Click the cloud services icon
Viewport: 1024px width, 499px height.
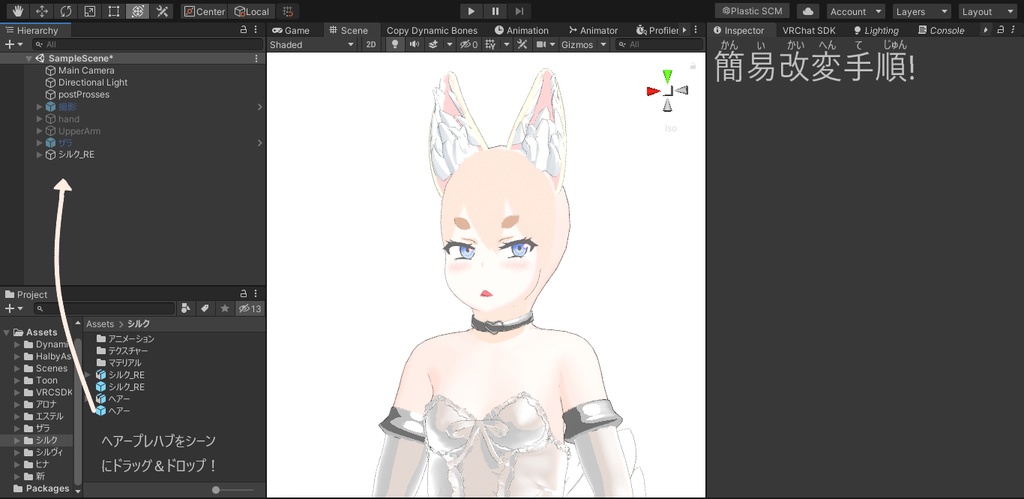point(808,11)
